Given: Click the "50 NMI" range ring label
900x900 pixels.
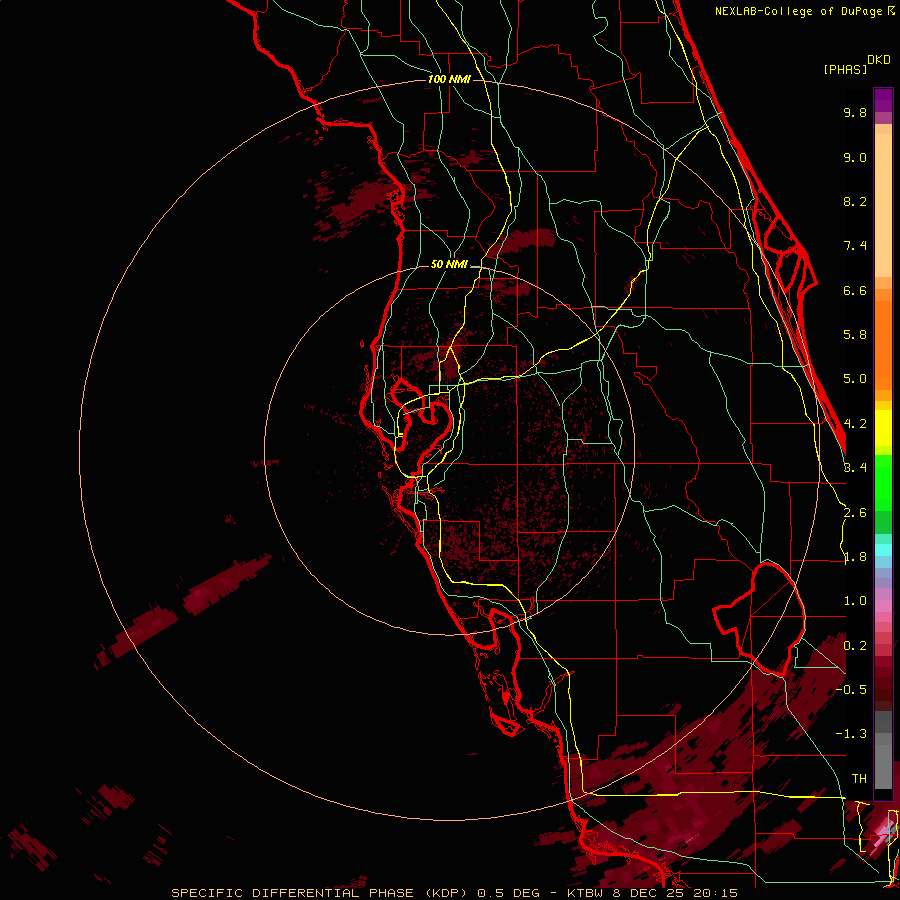Looking at the screenshot, I should pos(449,265).
